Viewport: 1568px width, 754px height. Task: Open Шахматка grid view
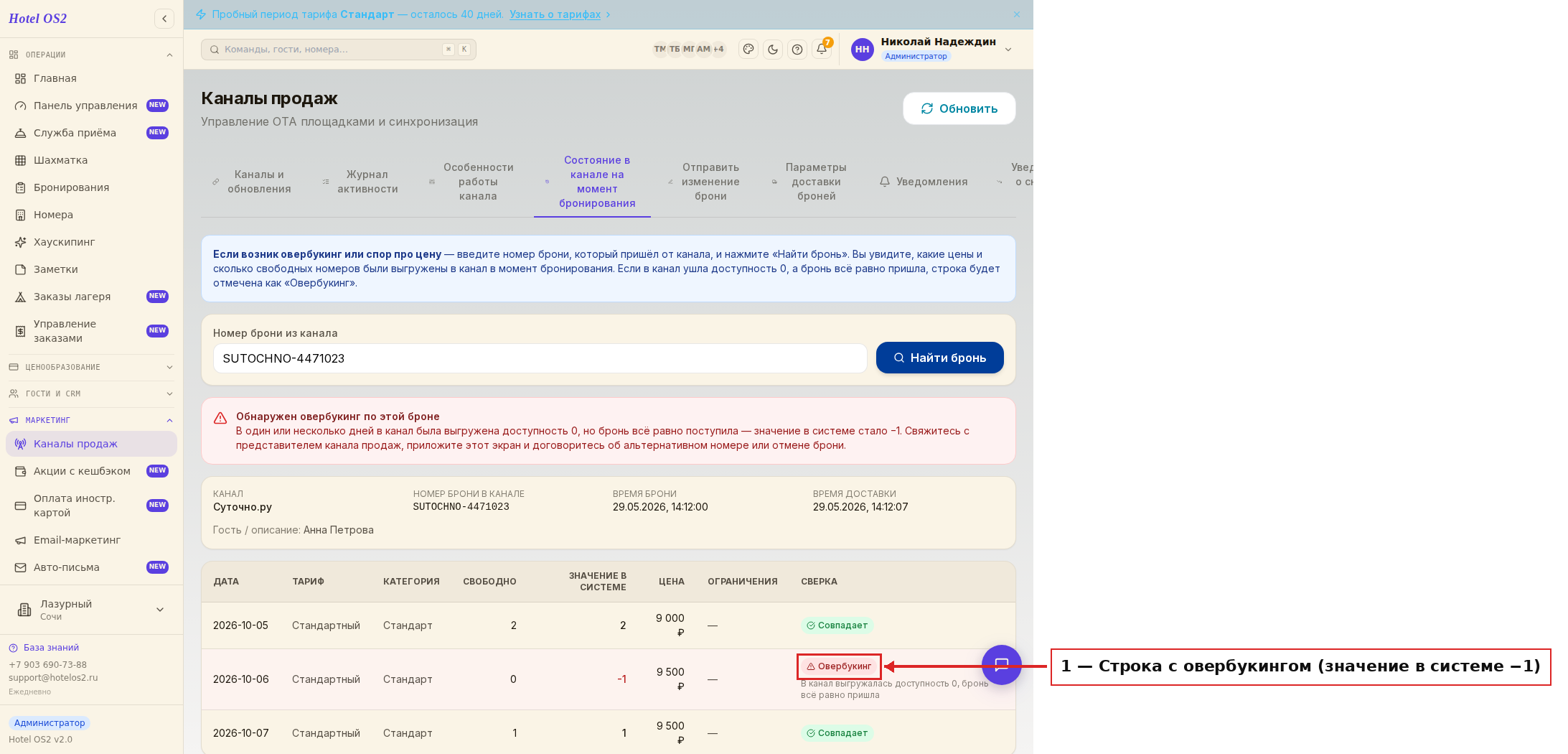[91, 160]
